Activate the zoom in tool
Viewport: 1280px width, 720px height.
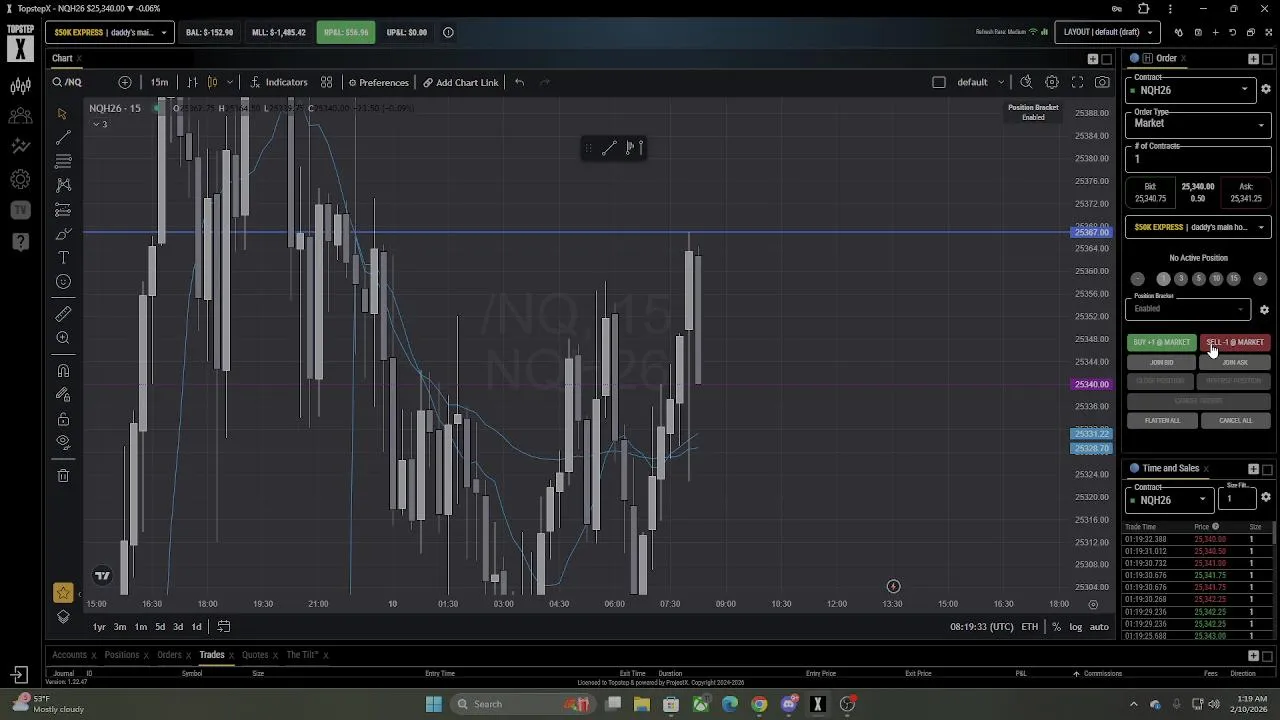[x=63, y=338]
